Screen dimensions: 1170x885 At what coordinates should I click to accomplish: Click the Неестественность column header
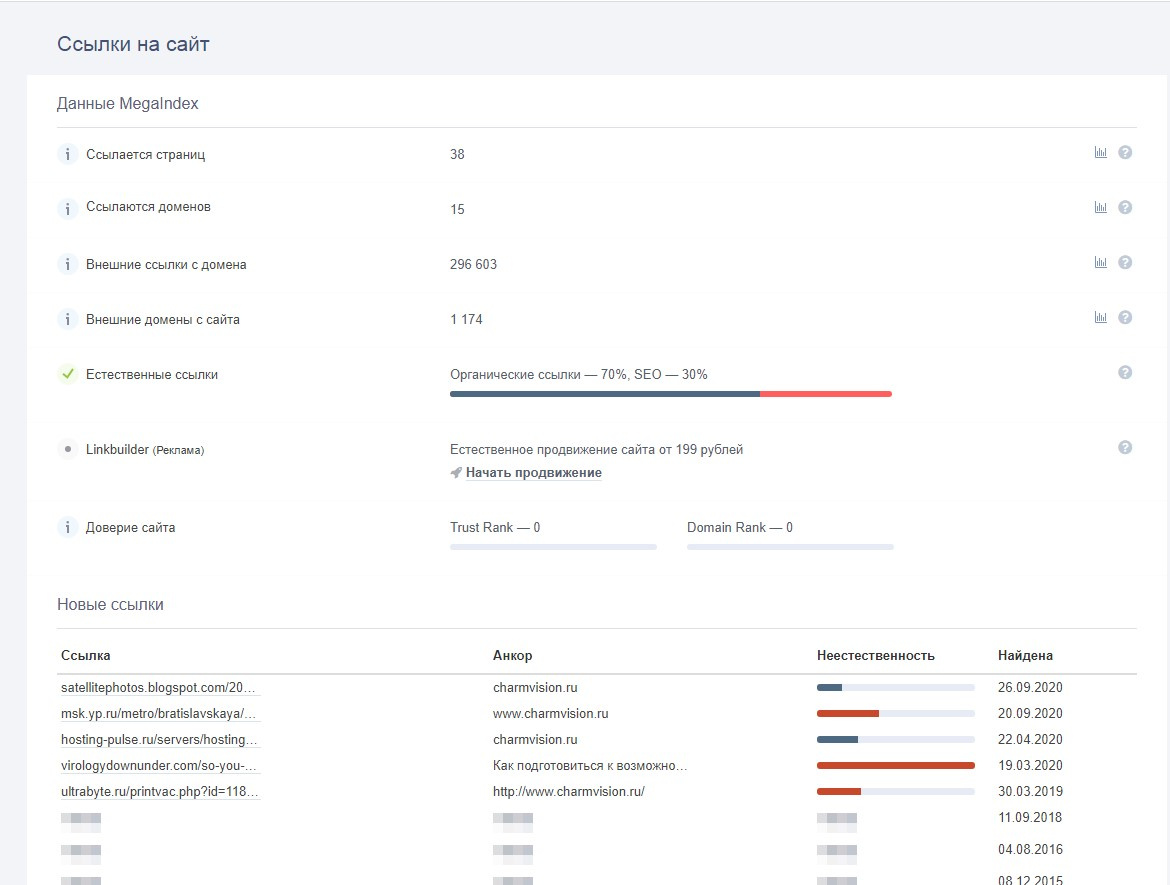pos(875,656)
